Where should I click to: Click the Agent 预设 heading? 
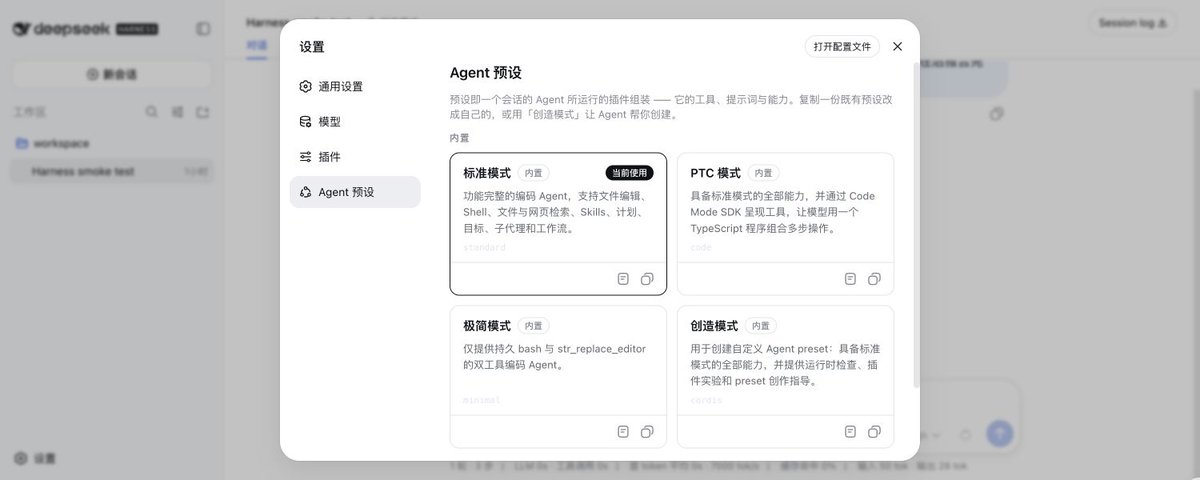coord(485,73)
